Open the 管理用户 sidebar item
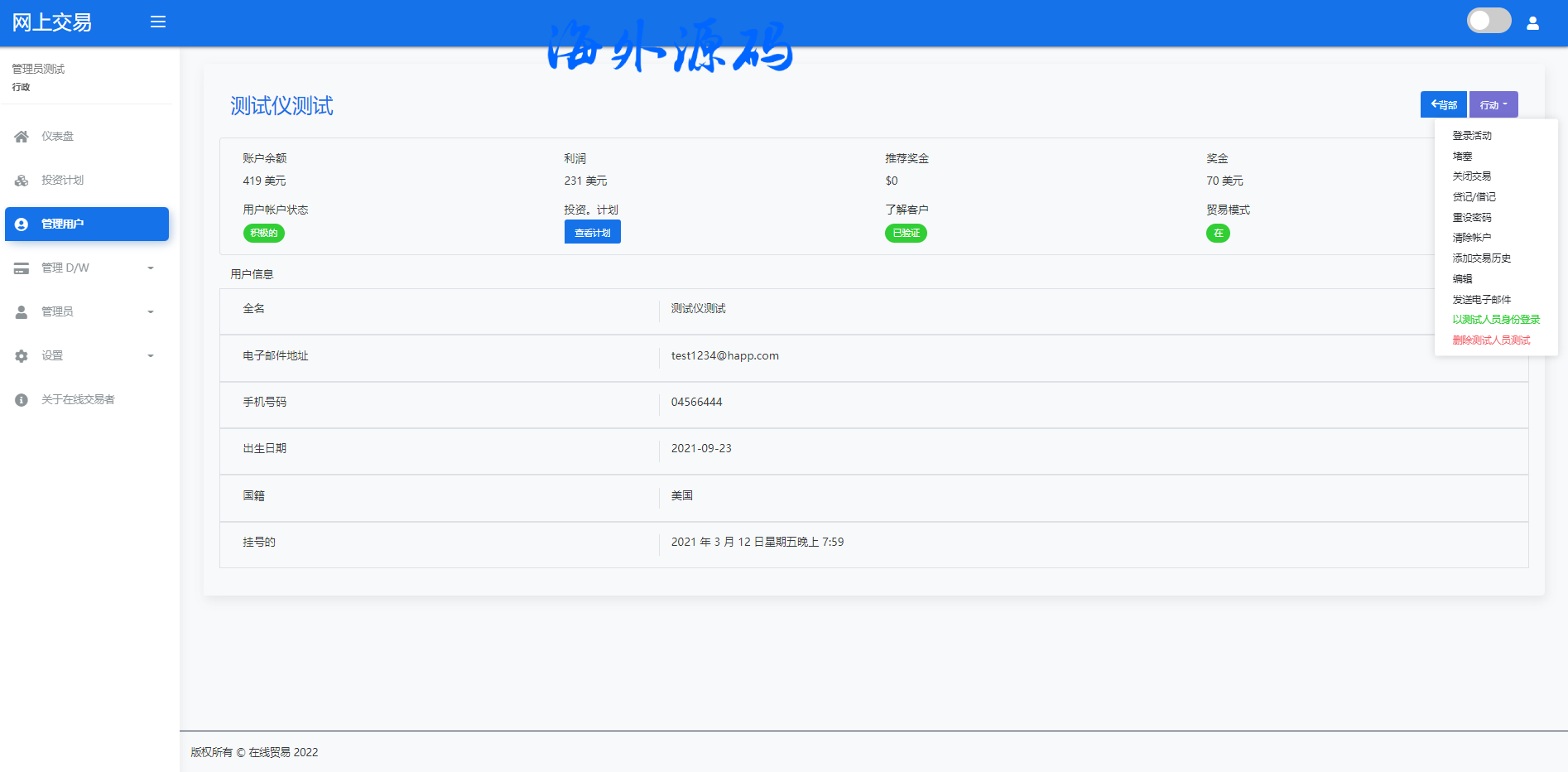 coord(87,224)
